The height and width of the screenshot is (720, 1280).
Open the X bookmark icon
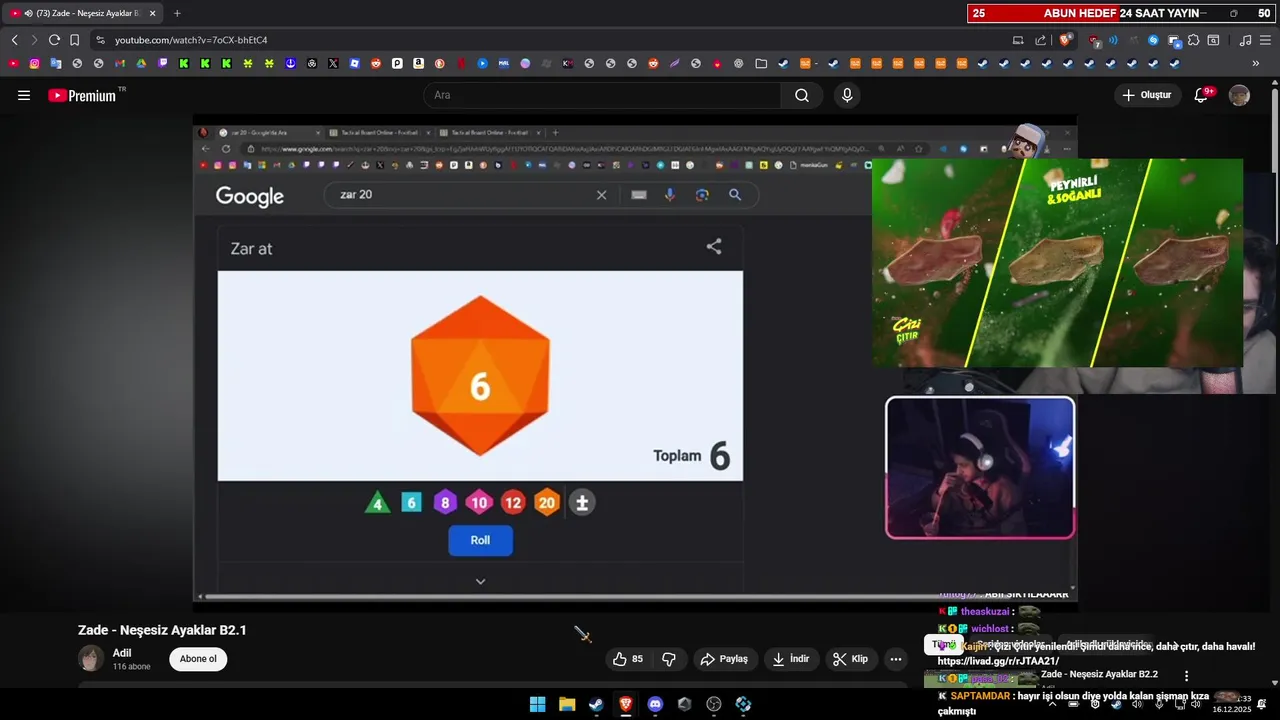(333, 63)
